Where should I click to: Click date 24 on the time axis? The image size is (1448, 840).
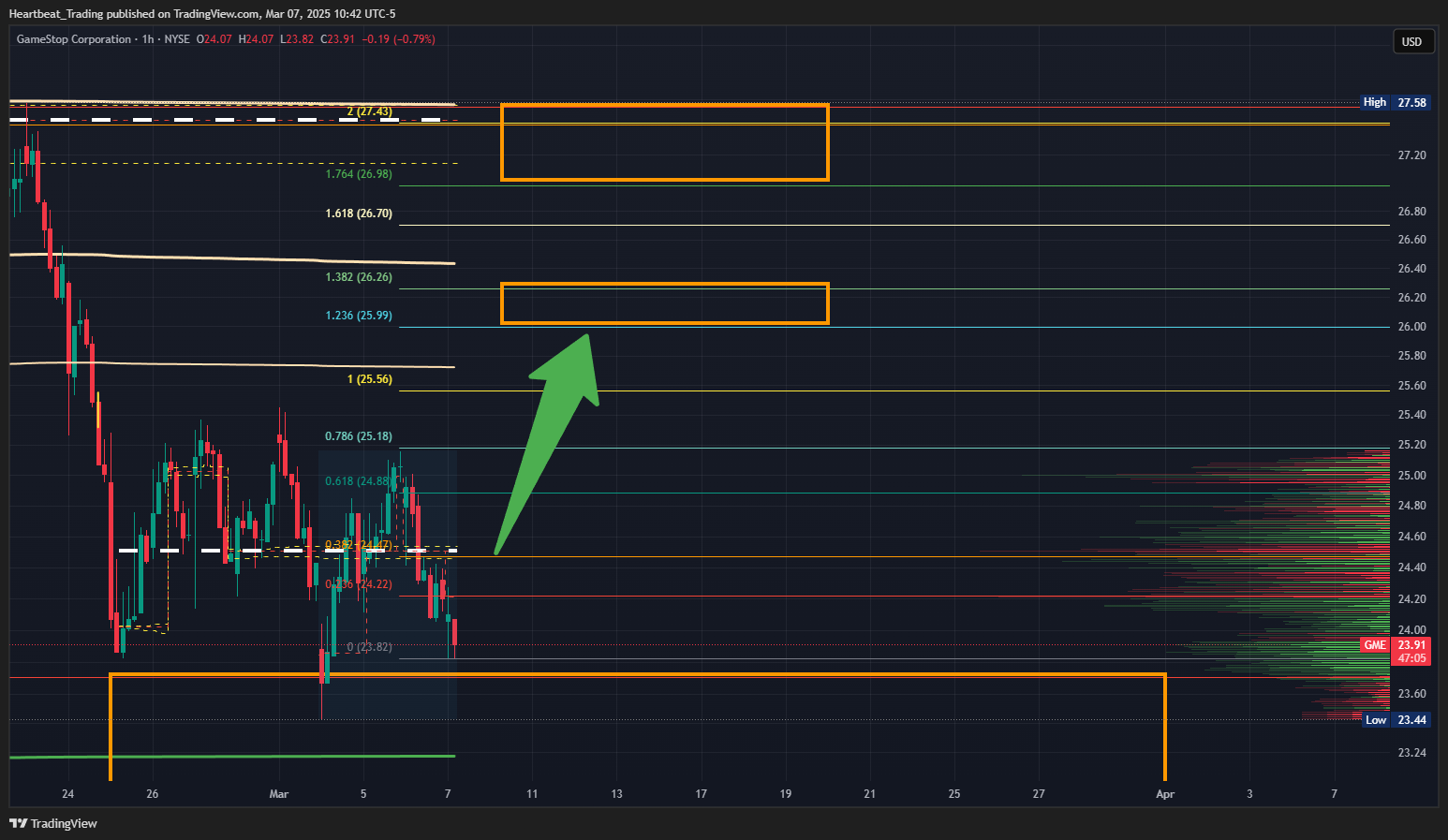coord(68,794)
